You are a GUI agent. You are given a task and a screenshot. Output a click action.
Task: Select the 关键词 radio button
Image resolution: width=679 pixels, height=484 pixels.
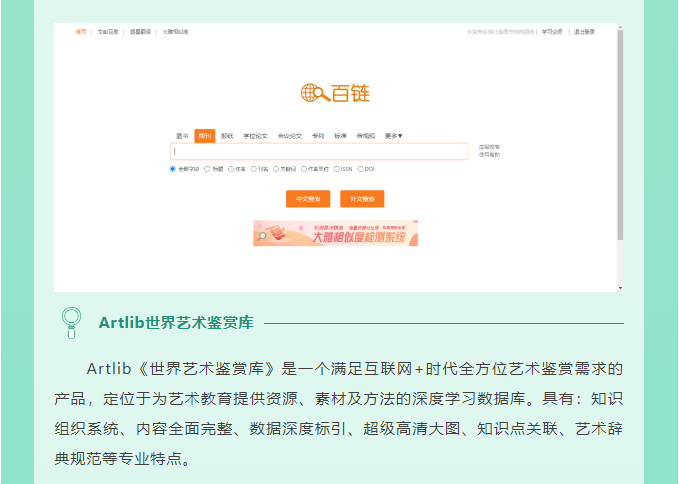click(276, 169)
